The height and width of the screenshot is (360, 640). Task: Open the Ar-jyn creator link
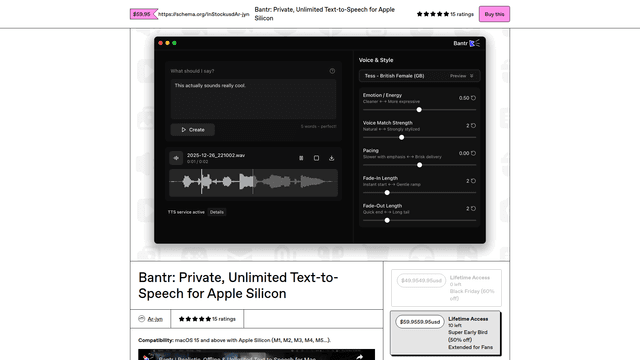[x=155, y=319]
